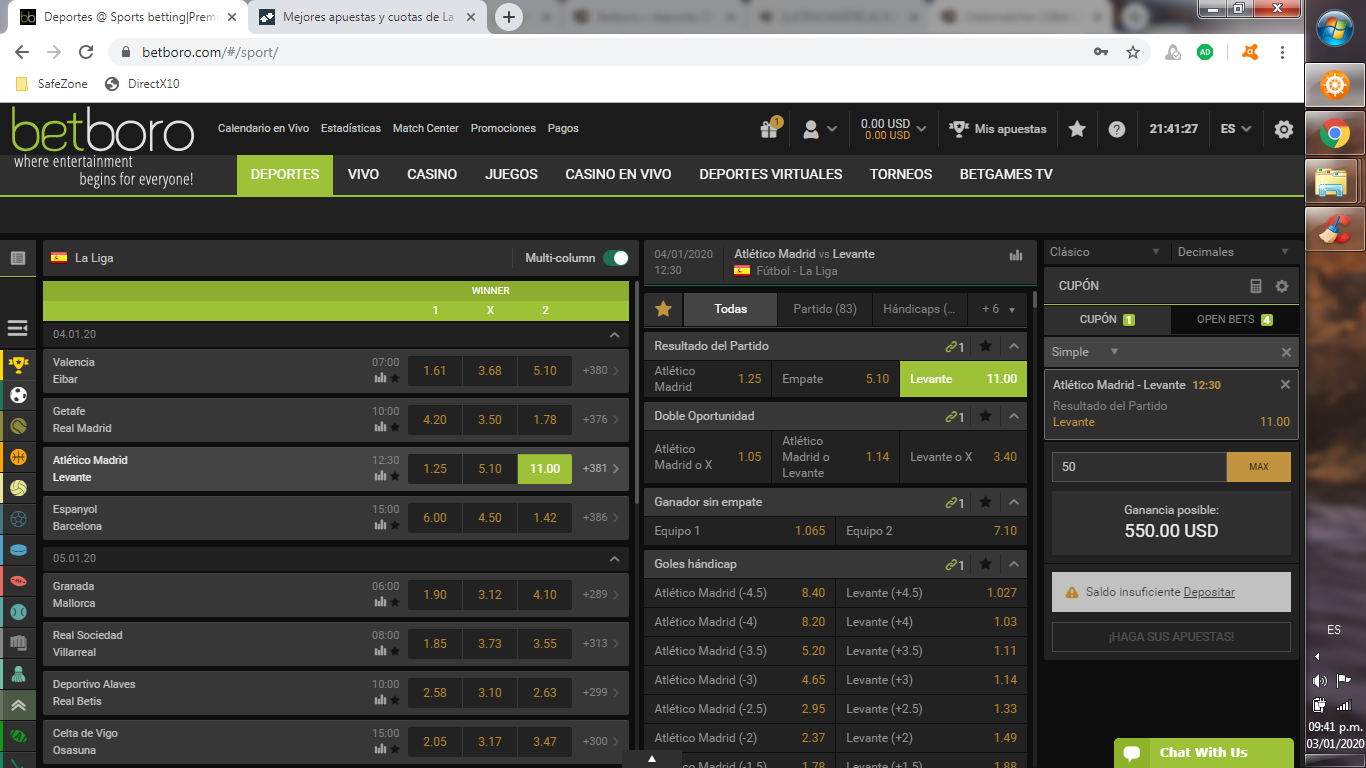
Task: Open the help question mark icon
Action: tap(1117, 129)
